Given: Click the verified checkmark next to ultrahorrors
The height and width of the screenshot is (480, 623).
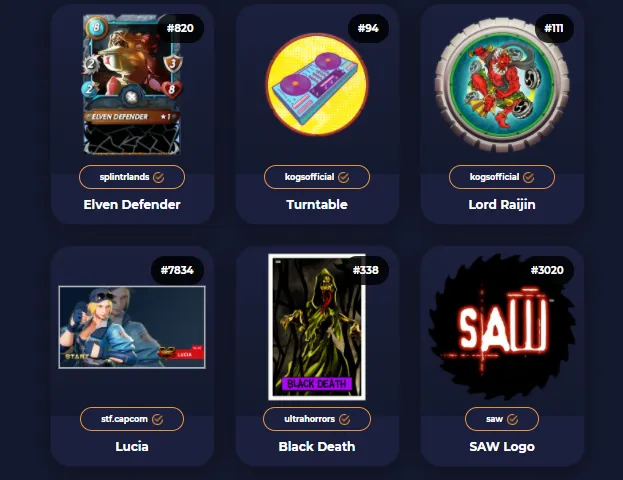Looking at the screenshot, I should (344, 419).
